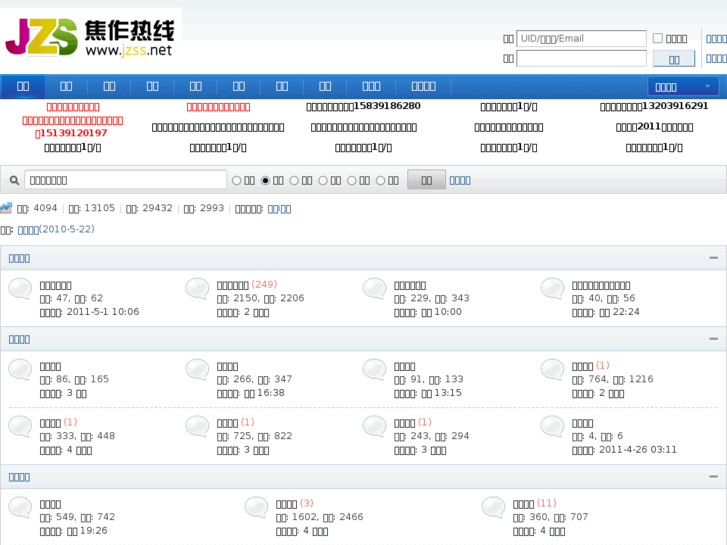Viewport: 727px width, 545px height.
Task: Click the last-post time 2011-4-26 03:11
Action: [x=638, y=449]
